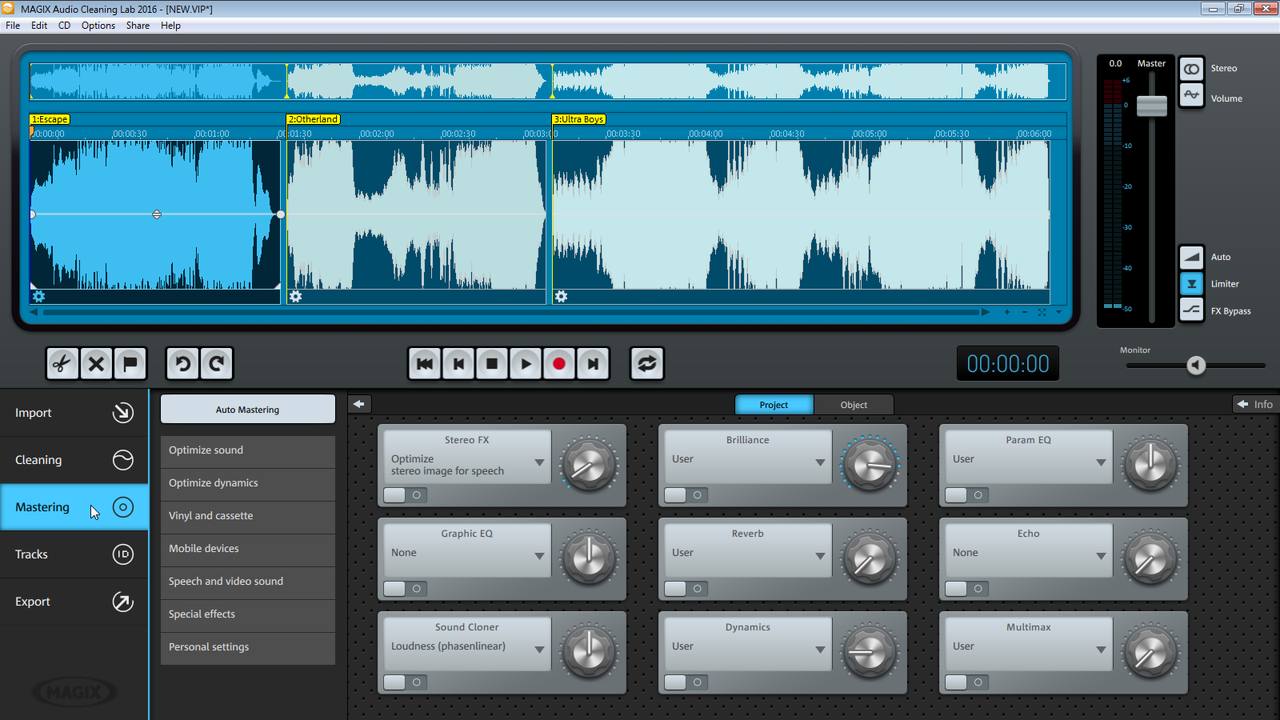This screenshot has width=1280, height=720.
Task: Click the Import arrow icon
Action: click(123, 413)
